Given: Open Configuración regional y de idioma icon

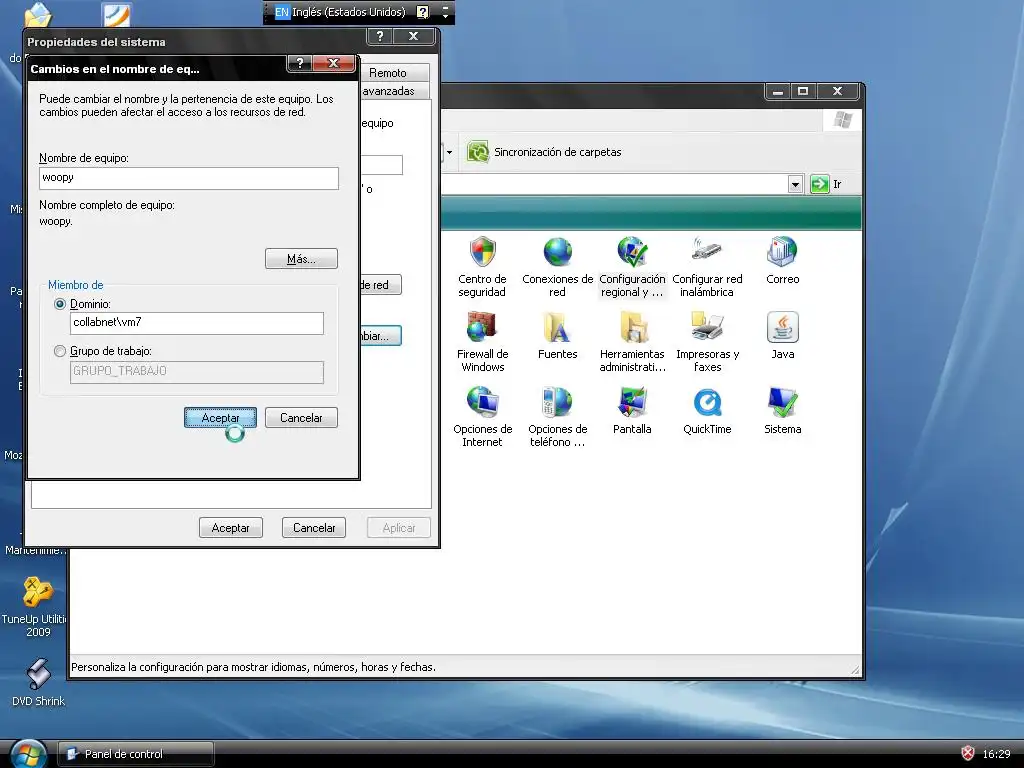Looking at the screenshot, I should (x=632, y=252).
